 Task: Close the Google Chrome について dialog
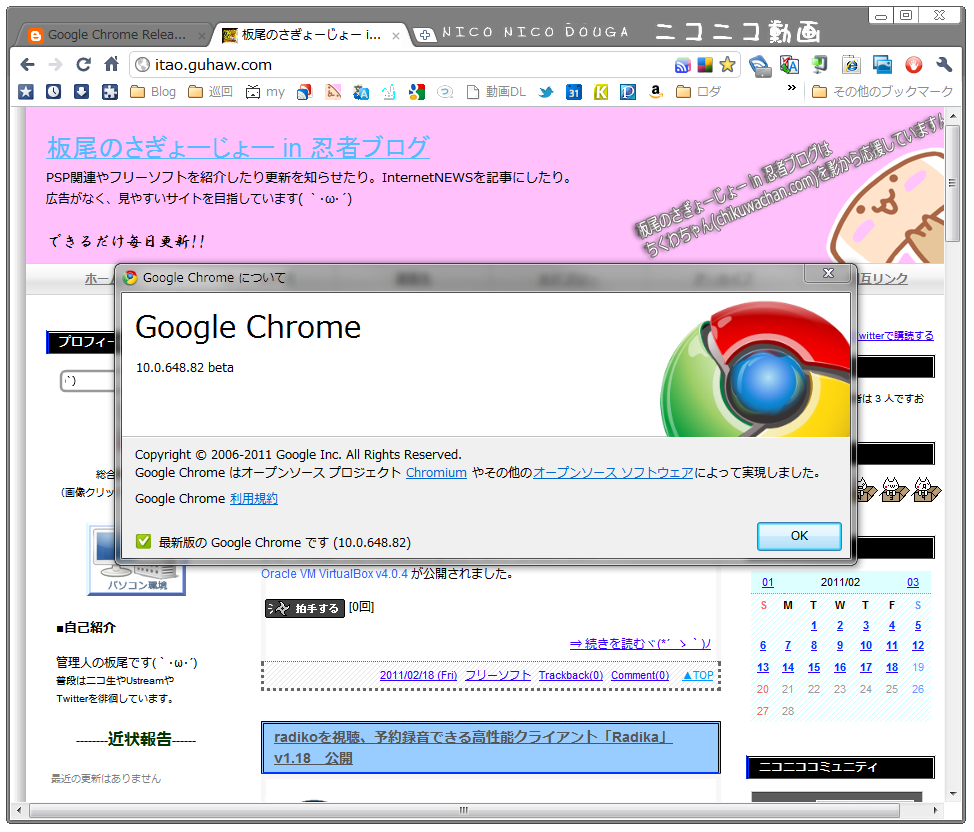coord(828,273)
